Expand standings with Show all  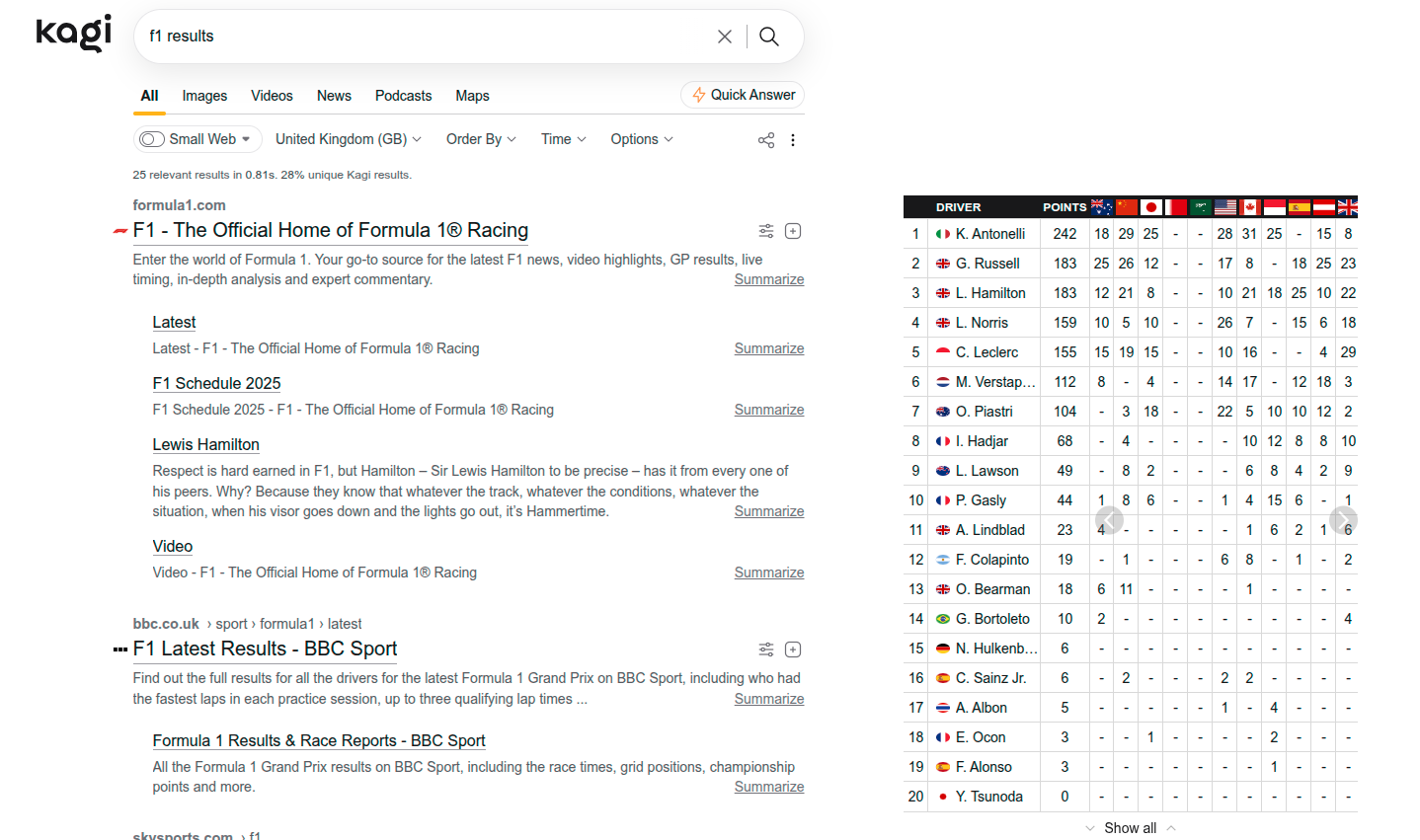[x=1131, y=828]
